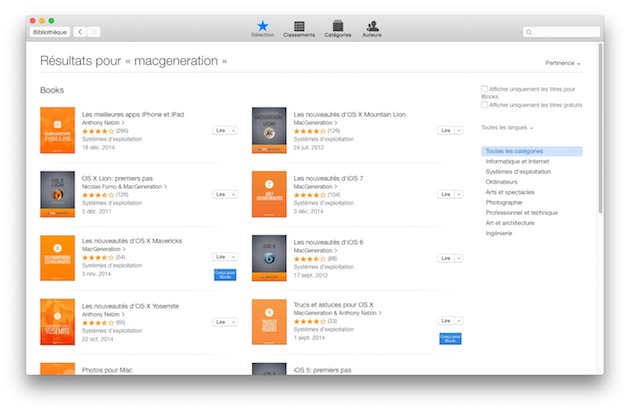Open cover of Les nouveautés d'iOS 7
The image size is (631, 412).
(269, 194)
